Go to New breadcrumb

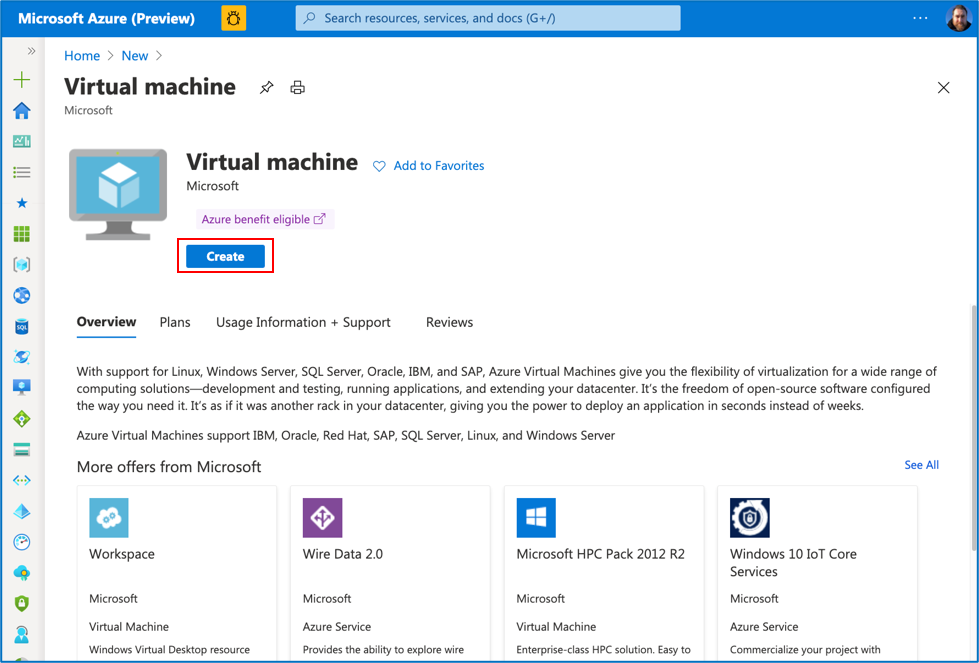pyautogui.click(x=135, y=56)
